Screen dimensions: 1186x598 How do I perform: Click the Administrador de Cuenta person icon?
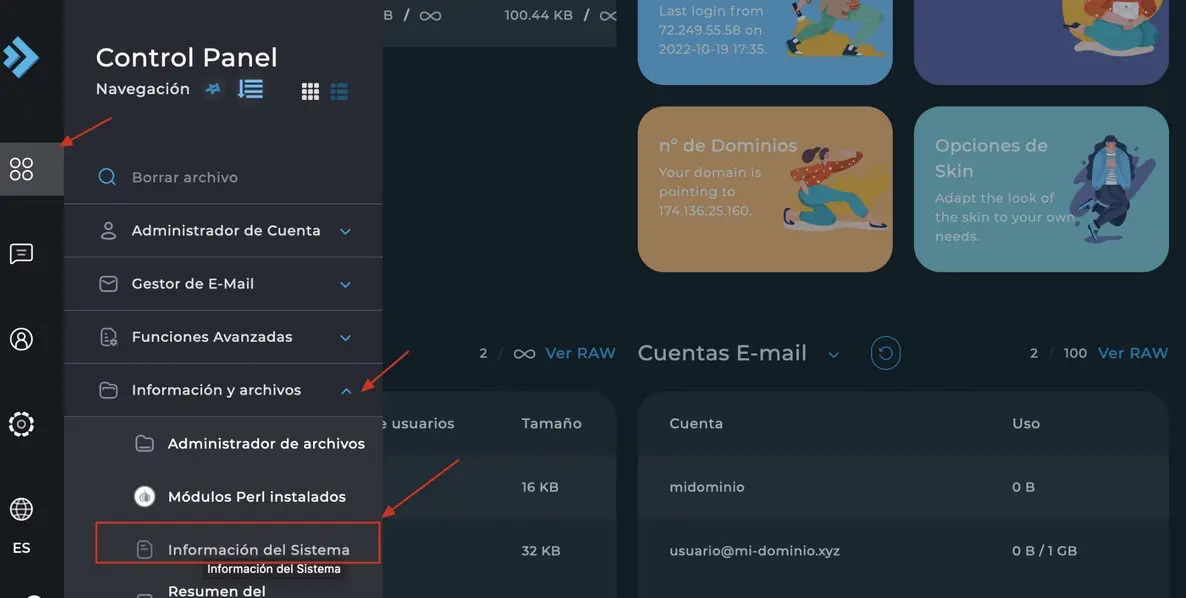[x=108, y=231]
